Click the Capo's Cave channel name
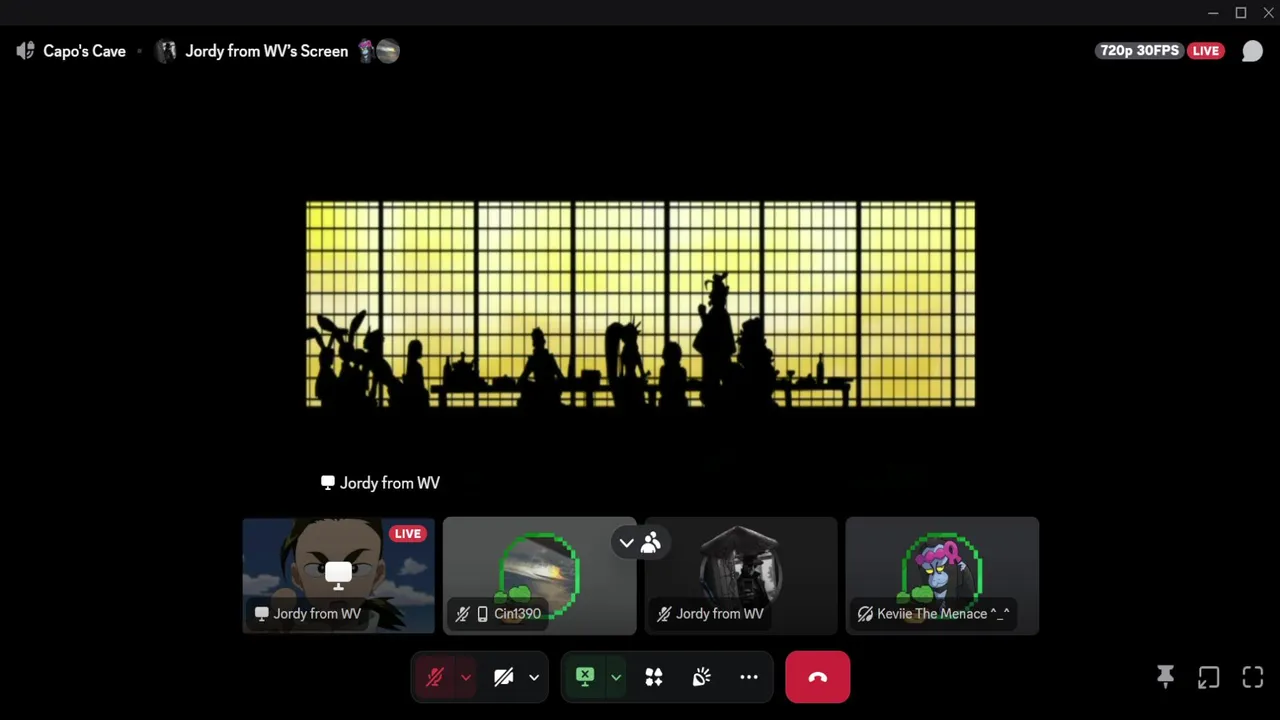The image size is (1280, 720). [x=84, y=51]
